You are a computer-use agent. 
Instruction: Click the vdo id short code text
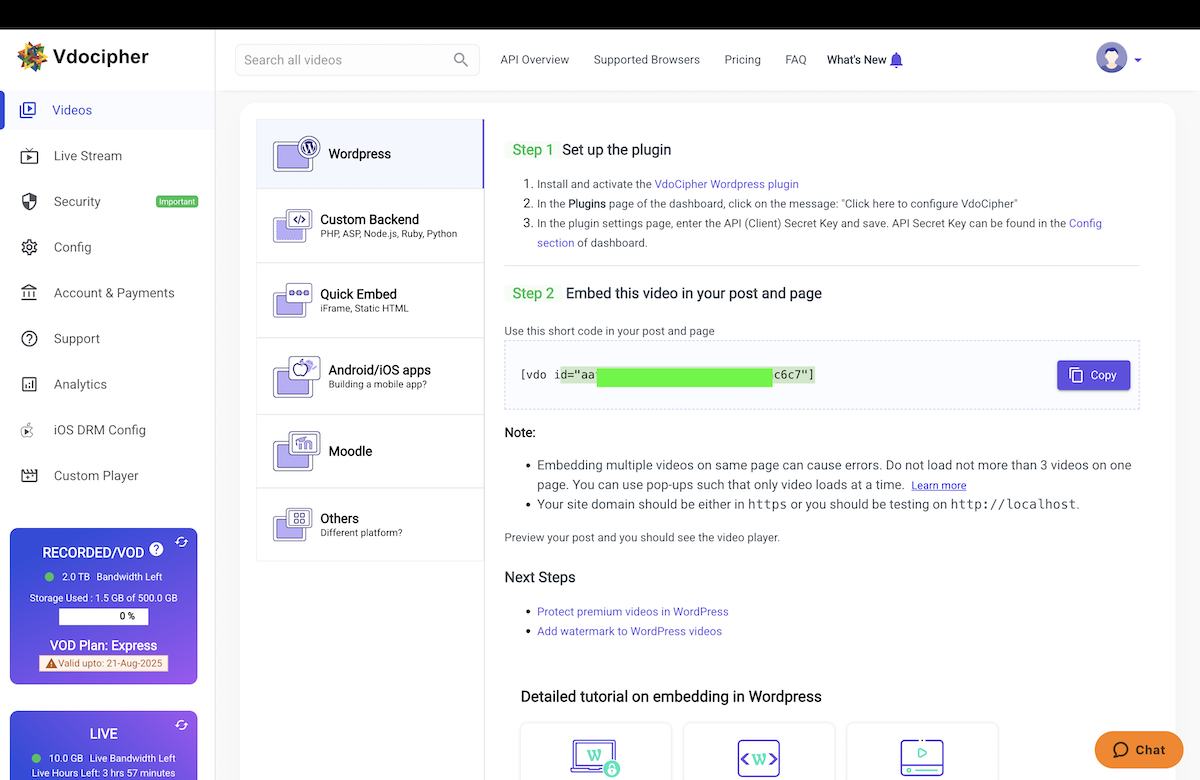point(667,375)
